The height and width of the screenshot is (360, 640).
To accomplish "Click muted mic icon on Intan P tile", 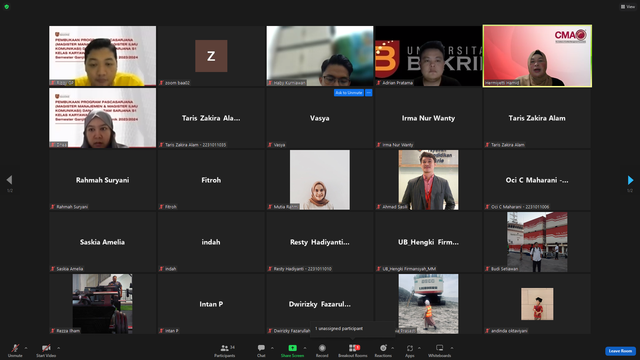I will (162, 331).
